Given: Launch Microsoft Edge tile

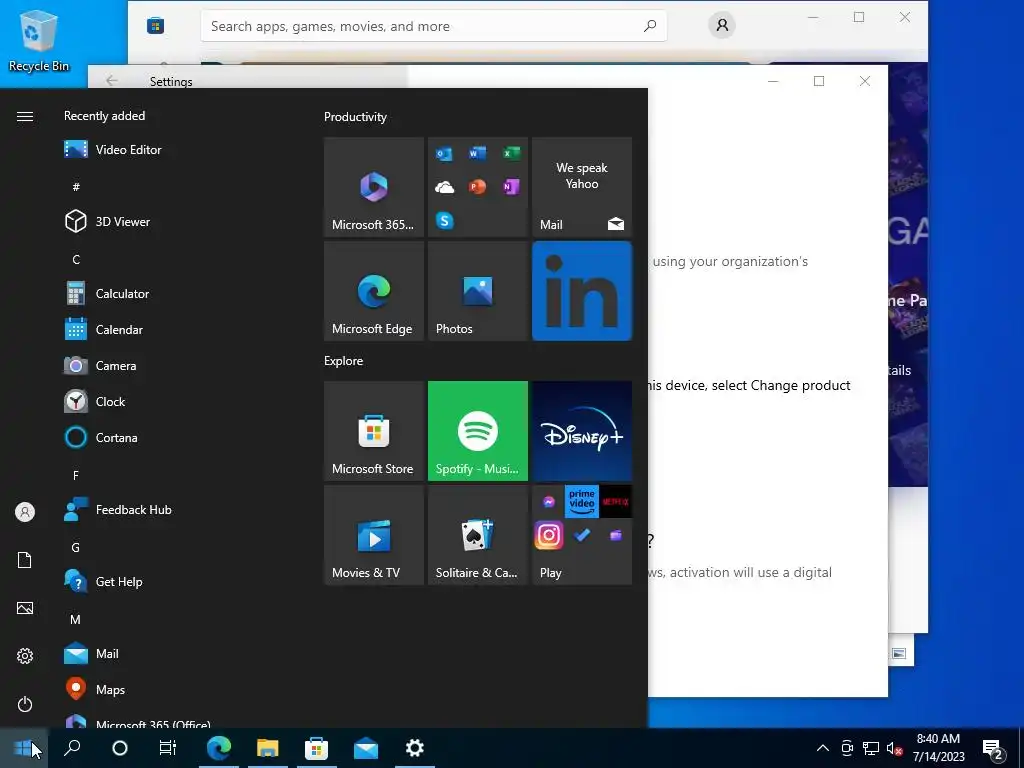Looking at the screenshot, I should 374,291.
